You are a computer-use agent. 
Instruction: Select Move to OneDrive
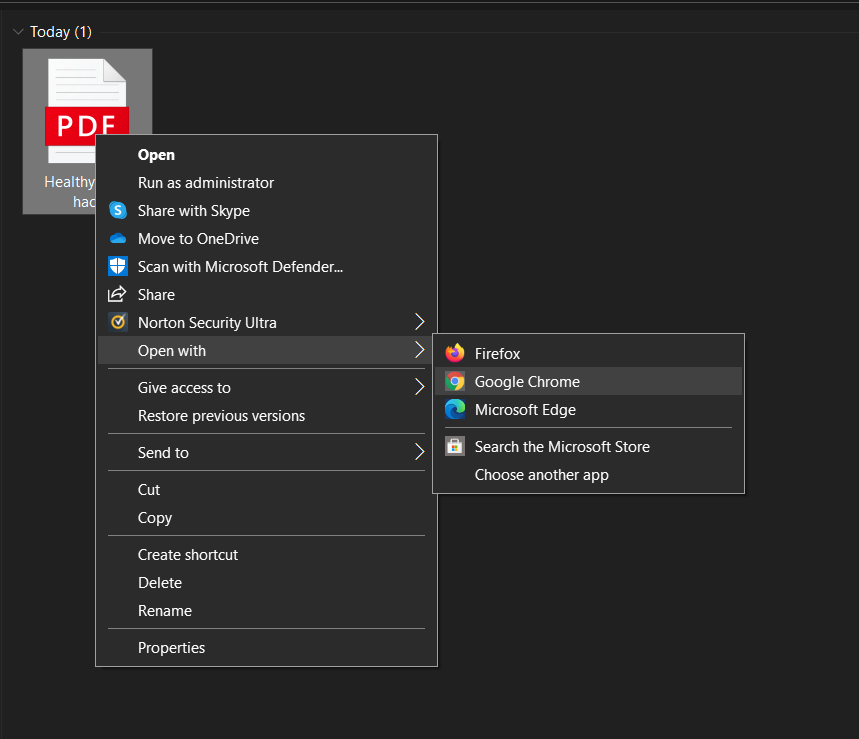pos(266,239)
